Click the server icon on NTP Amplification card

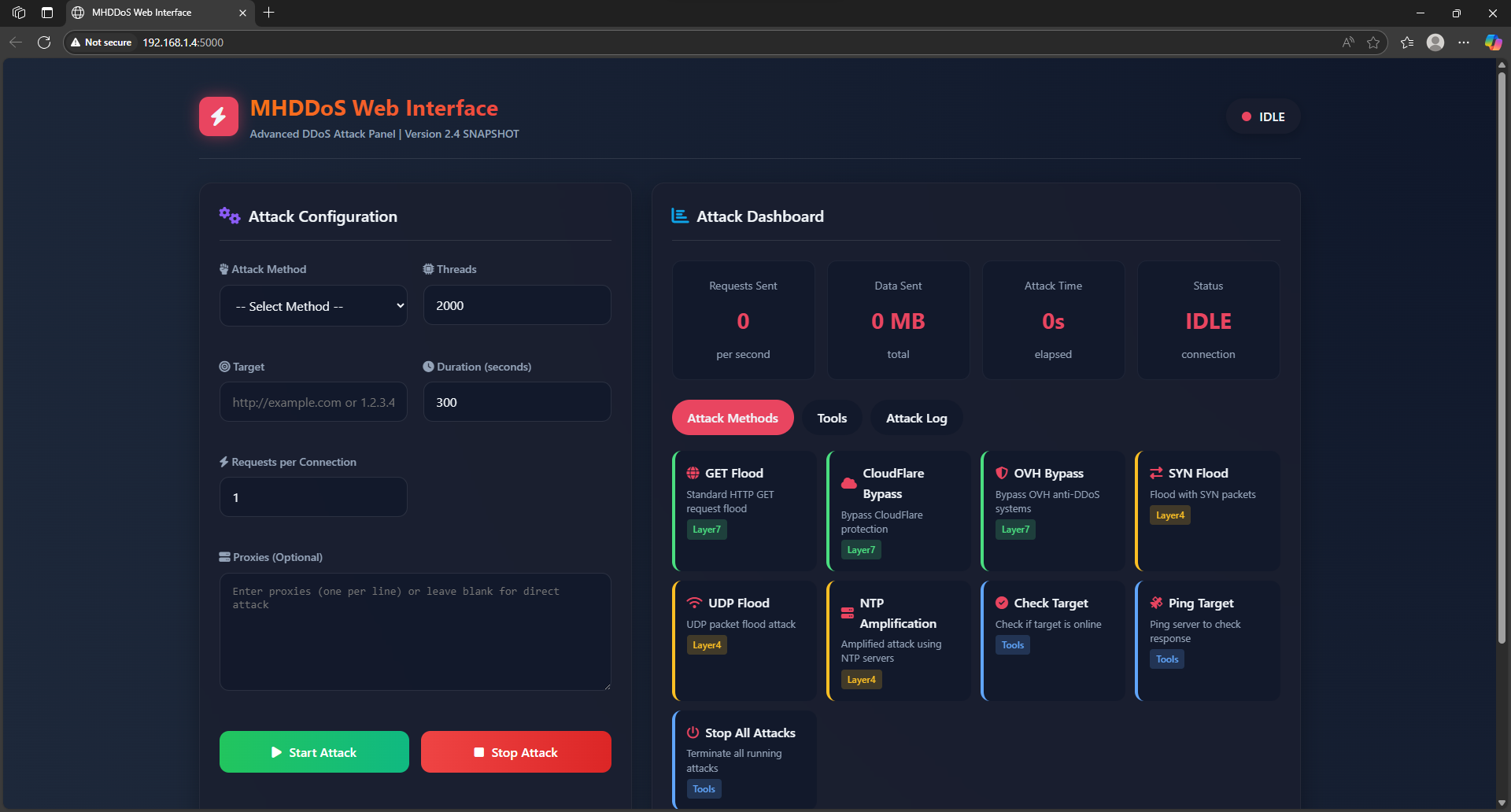848,613
